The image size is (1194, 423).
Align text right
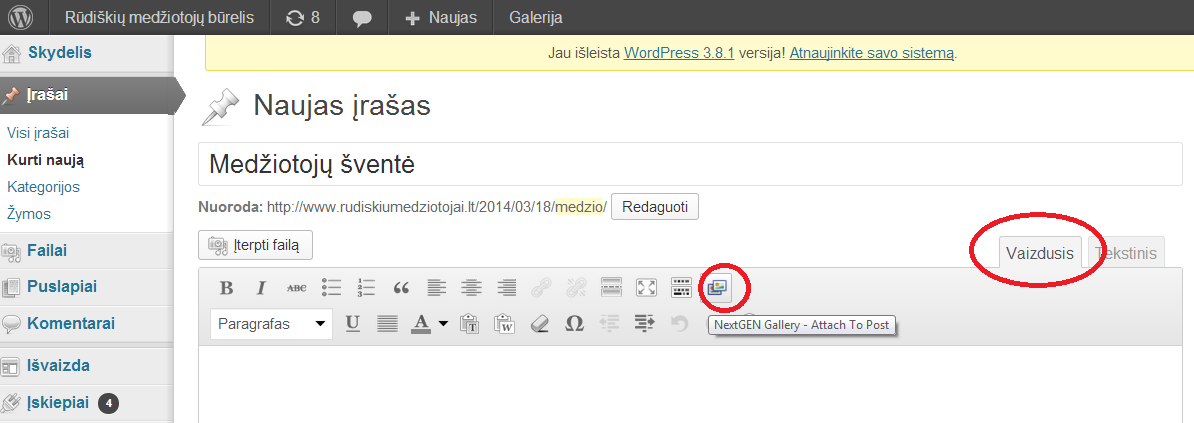click(506, 288)
